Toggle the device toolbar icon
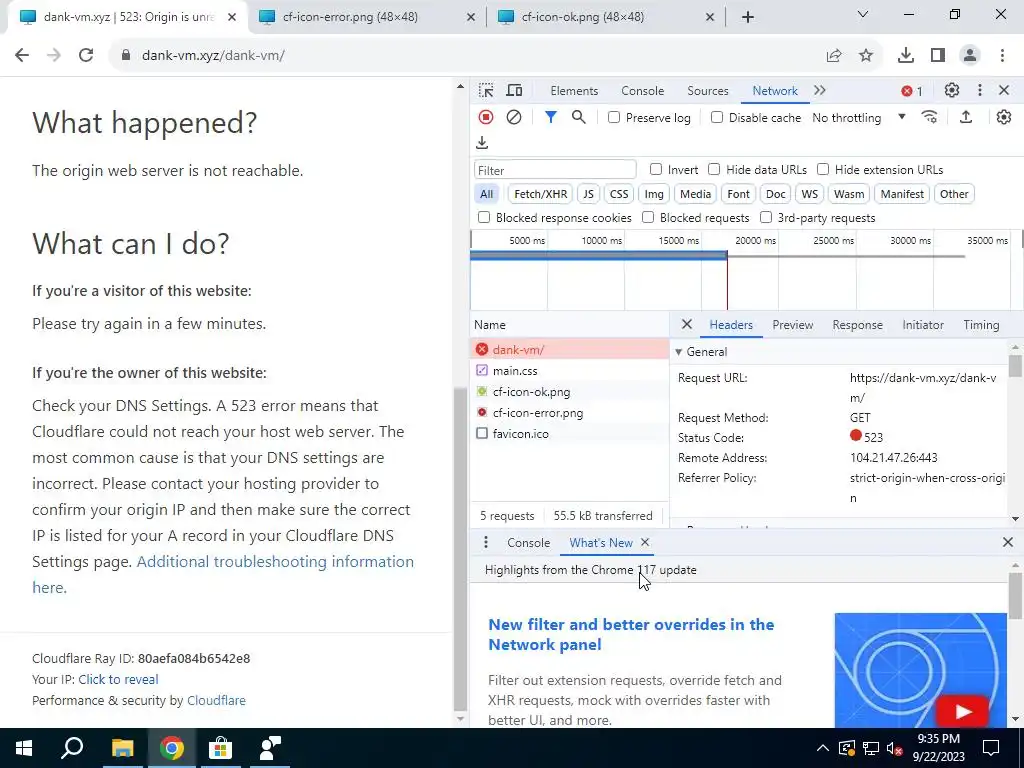The height and width of the screenshot is (768, 1024). coord(515,91)
